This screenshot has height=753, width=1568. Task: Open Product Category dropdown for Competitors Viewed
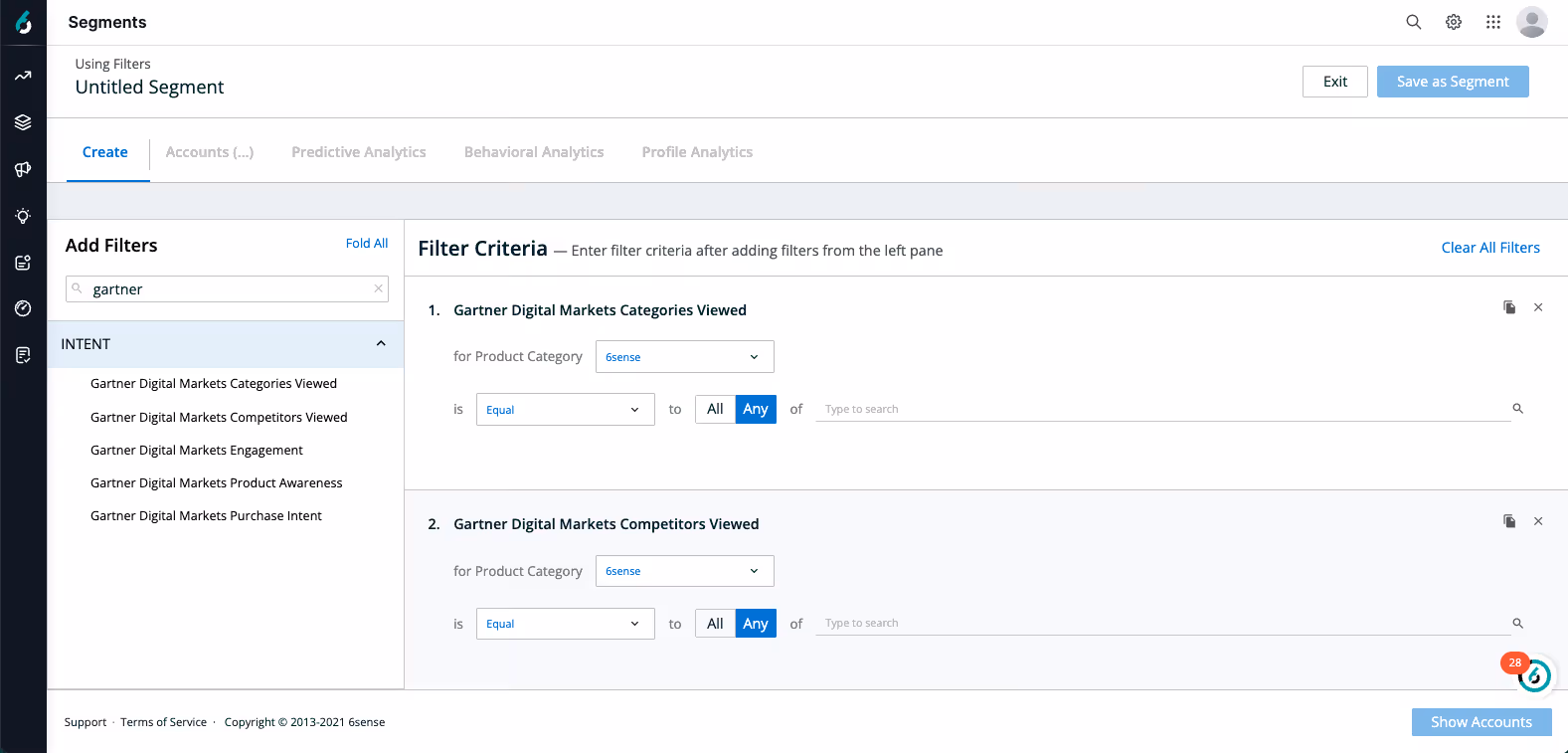tap(685, 571)
